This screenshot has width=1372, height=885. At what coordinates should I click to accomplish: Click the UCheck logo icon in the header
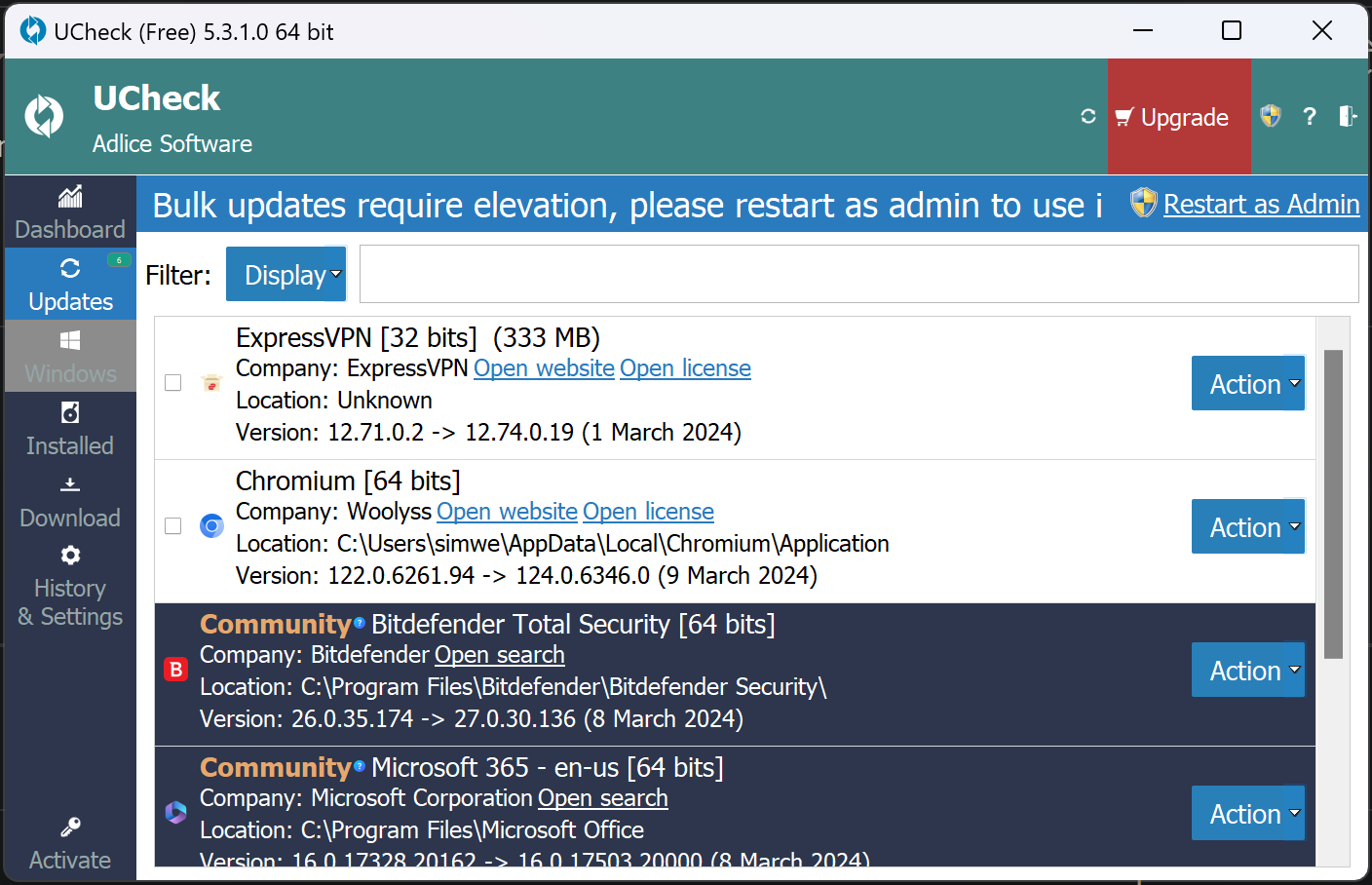pyautogui.click(x=44, y=117)
